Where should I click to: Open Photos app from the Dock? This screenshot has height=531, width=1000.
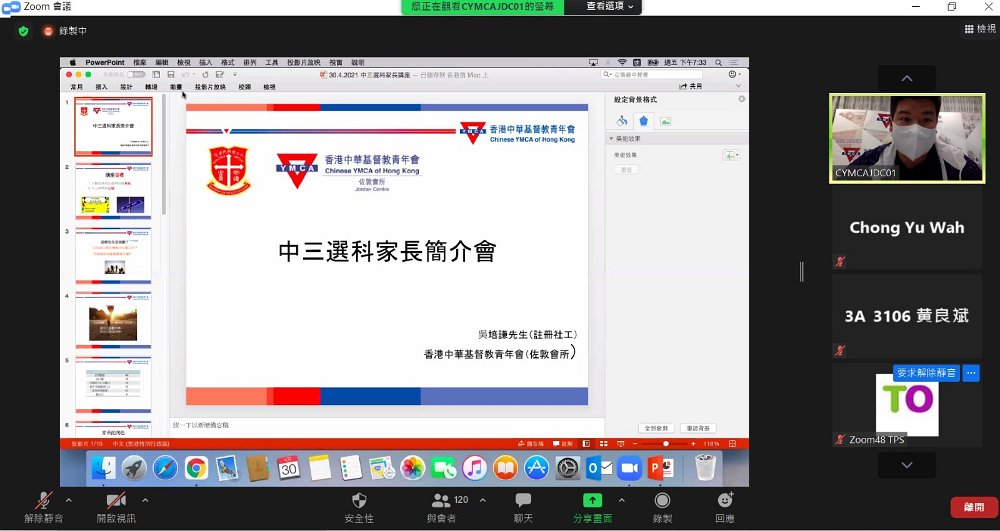[413, 469]
